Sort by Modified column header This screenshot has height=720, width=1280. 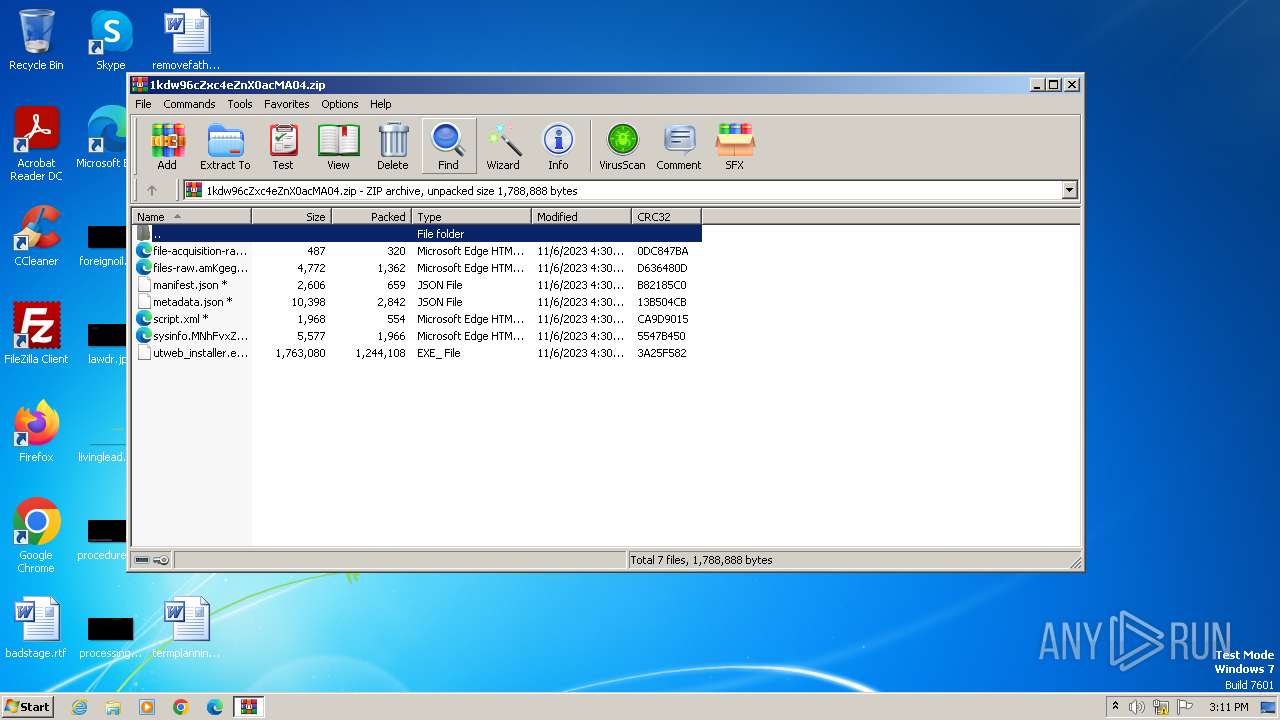(x=582, y=216)
